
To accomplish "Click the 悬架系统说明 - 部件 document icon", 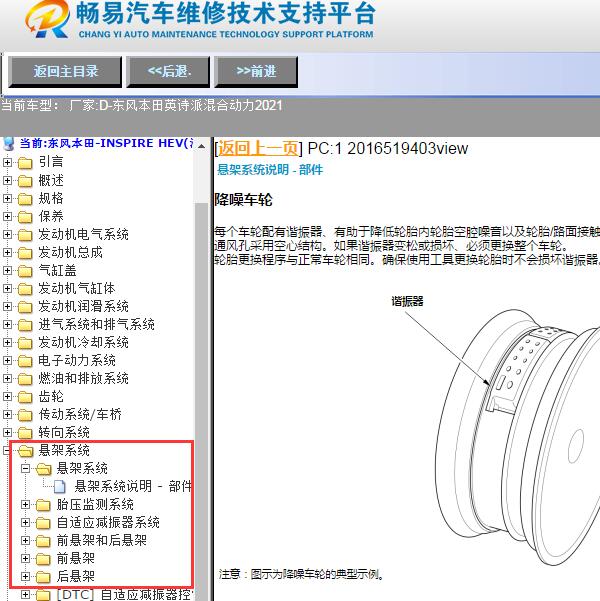I will point(60,487).
